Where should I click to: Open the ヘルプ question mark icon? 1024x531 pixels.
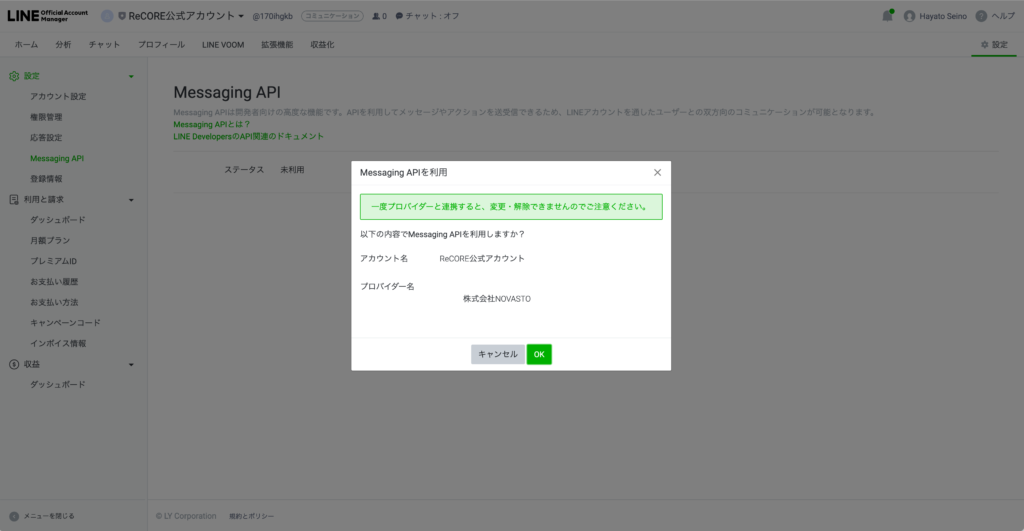pos(981,16)
